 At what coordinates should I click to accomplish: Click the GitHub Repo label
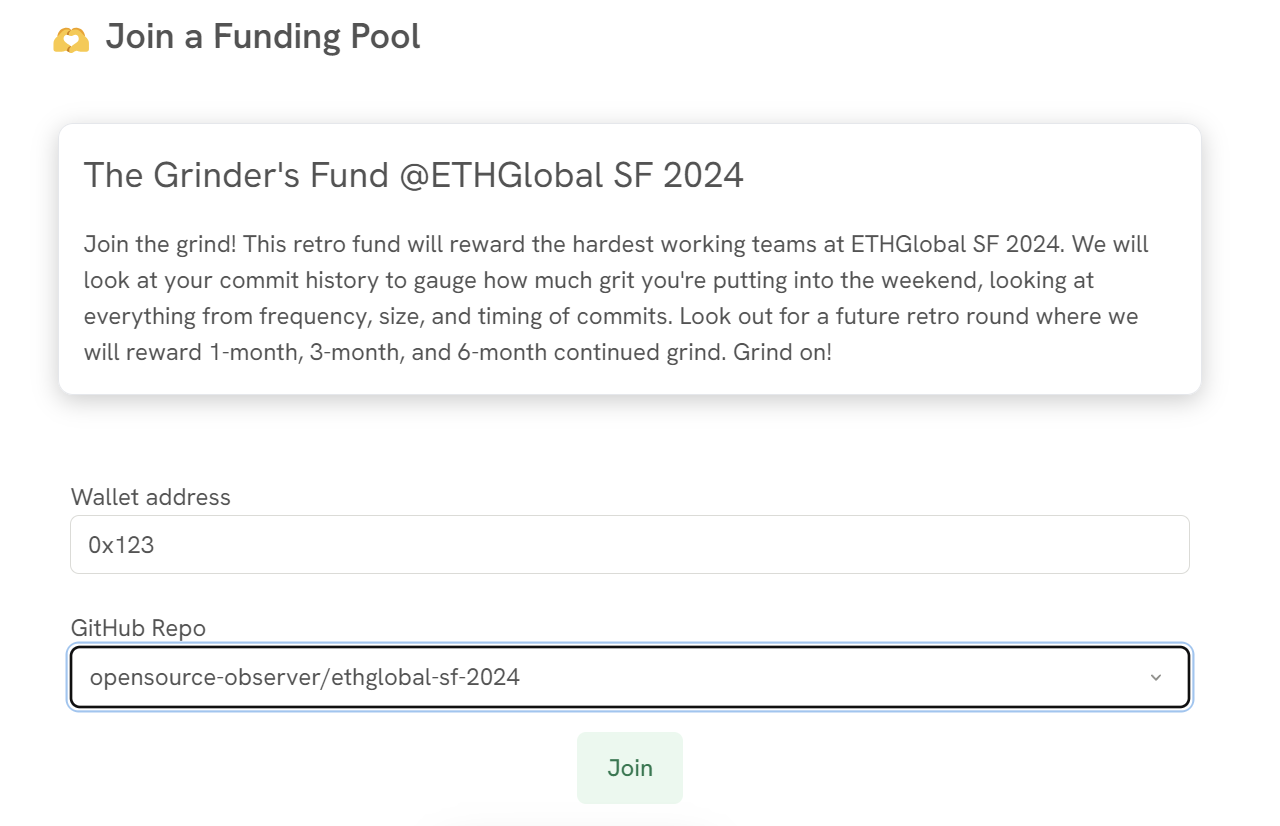click(138, 628)
